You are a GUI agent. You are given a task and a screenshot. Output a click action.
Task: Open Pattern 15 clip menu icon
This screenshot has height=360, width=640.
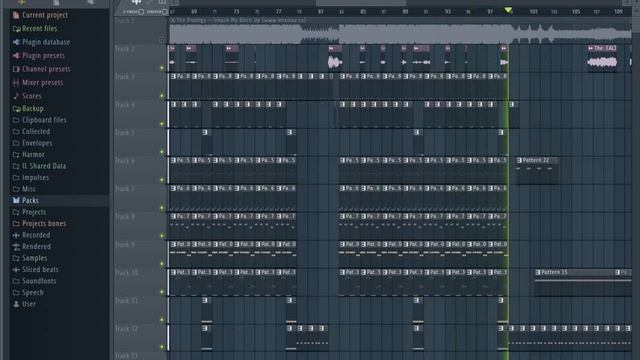click(538, 272)
